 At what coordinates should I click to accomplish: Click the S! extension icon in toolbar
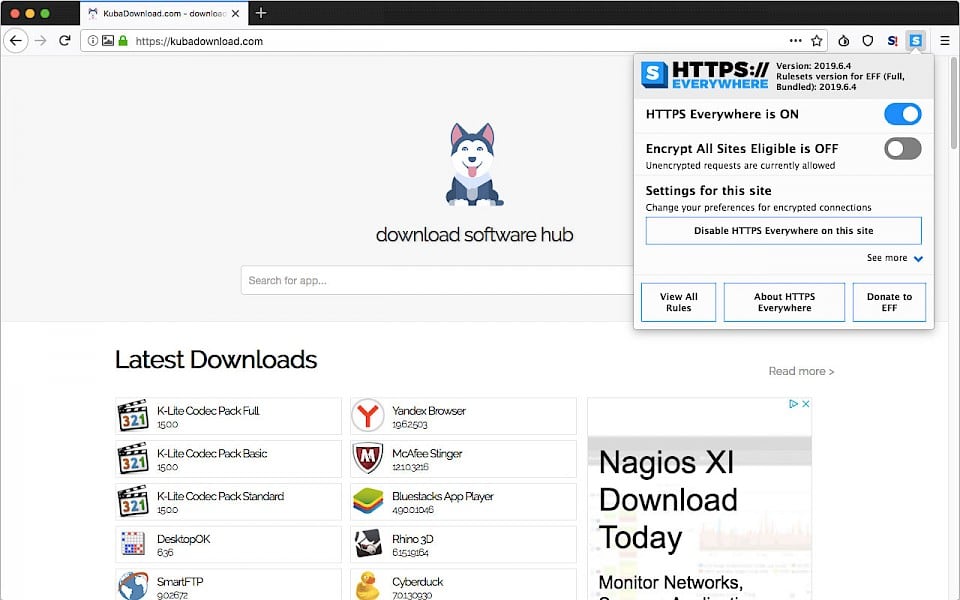click(892, 41)
